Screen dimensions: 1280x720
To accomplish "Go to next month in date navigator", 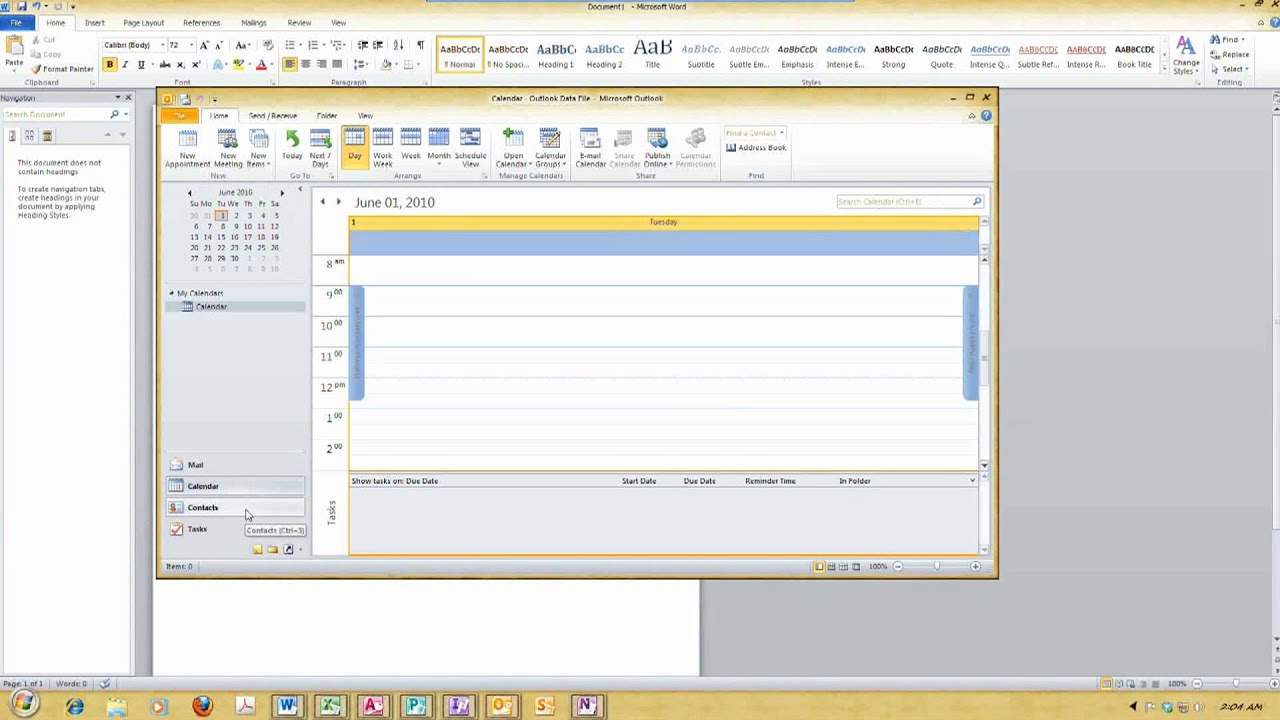I will [x=281, y=193].
